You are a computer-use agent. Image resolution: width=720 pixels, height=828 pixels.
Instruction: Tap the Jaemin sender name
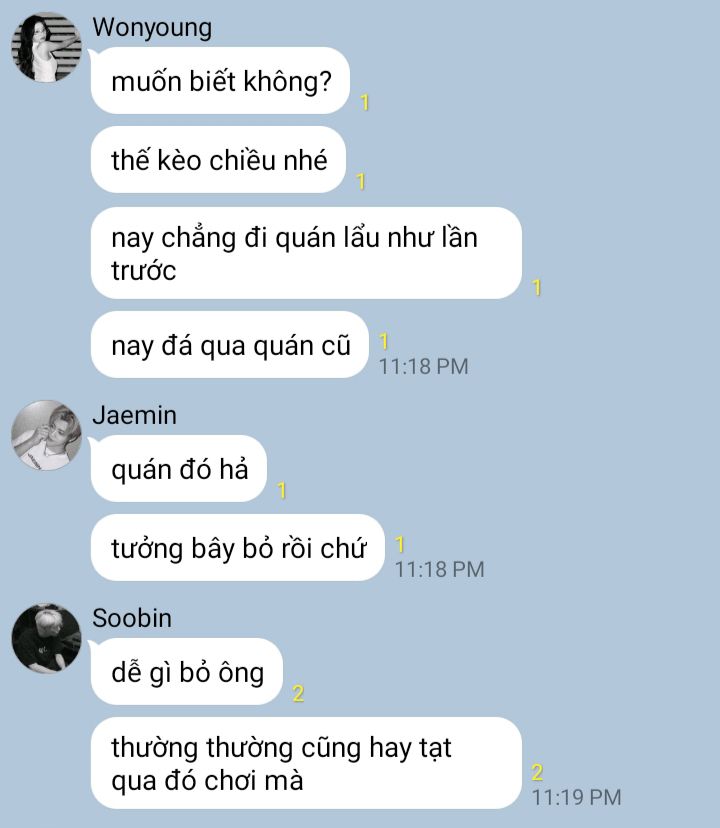[134, 415]
